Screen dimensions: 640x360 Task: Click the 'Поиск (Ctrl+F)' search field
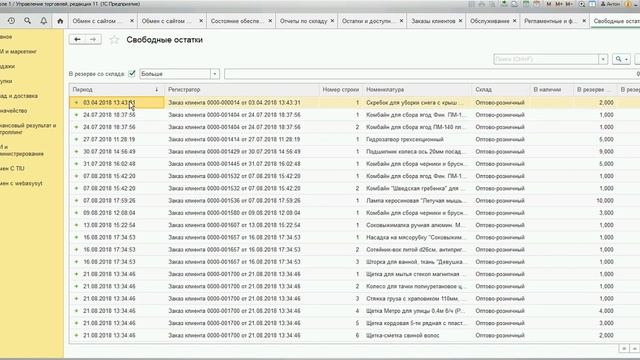(x=546, y=59)
